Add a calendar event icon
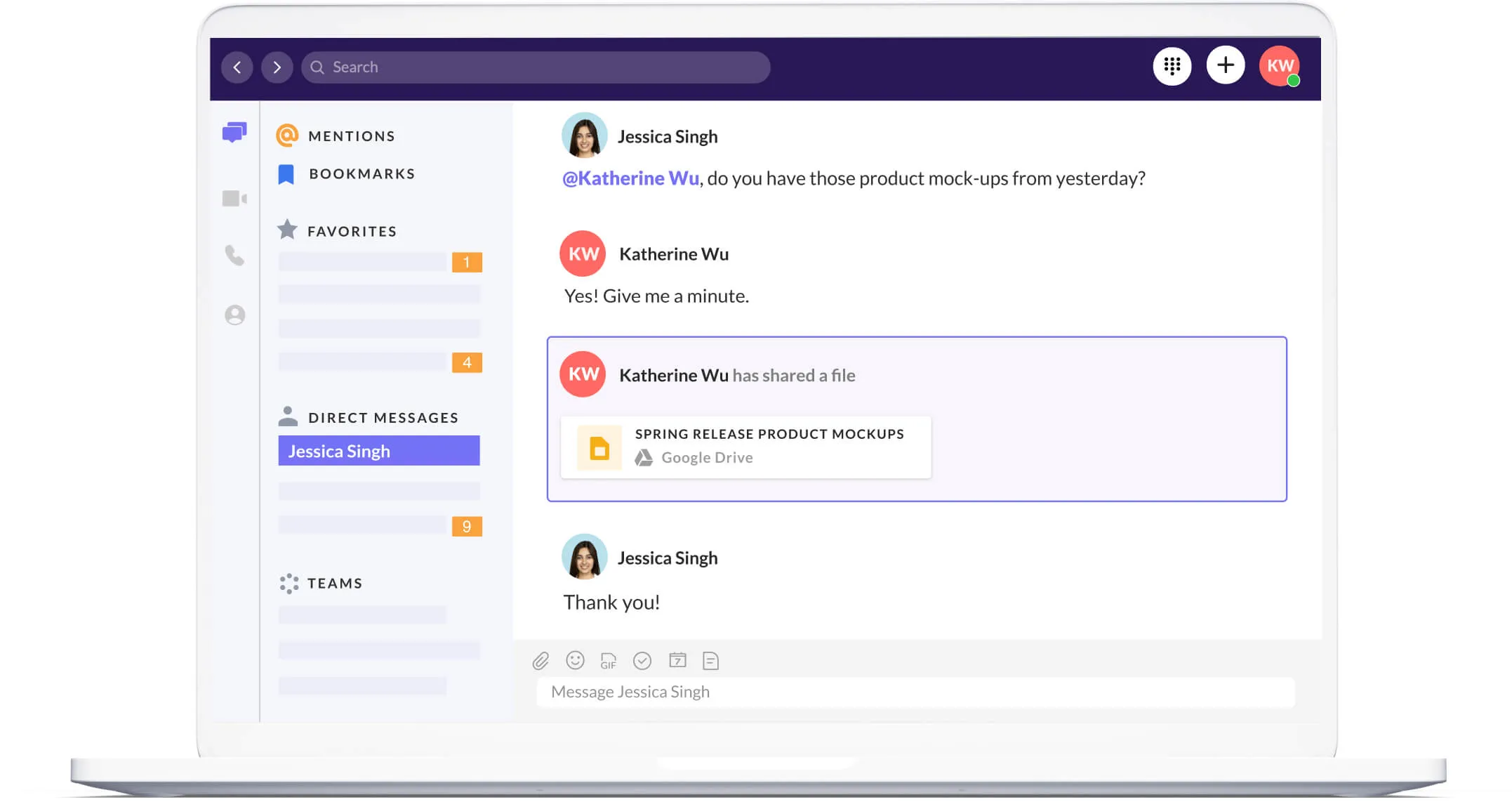 pos(677,660)
